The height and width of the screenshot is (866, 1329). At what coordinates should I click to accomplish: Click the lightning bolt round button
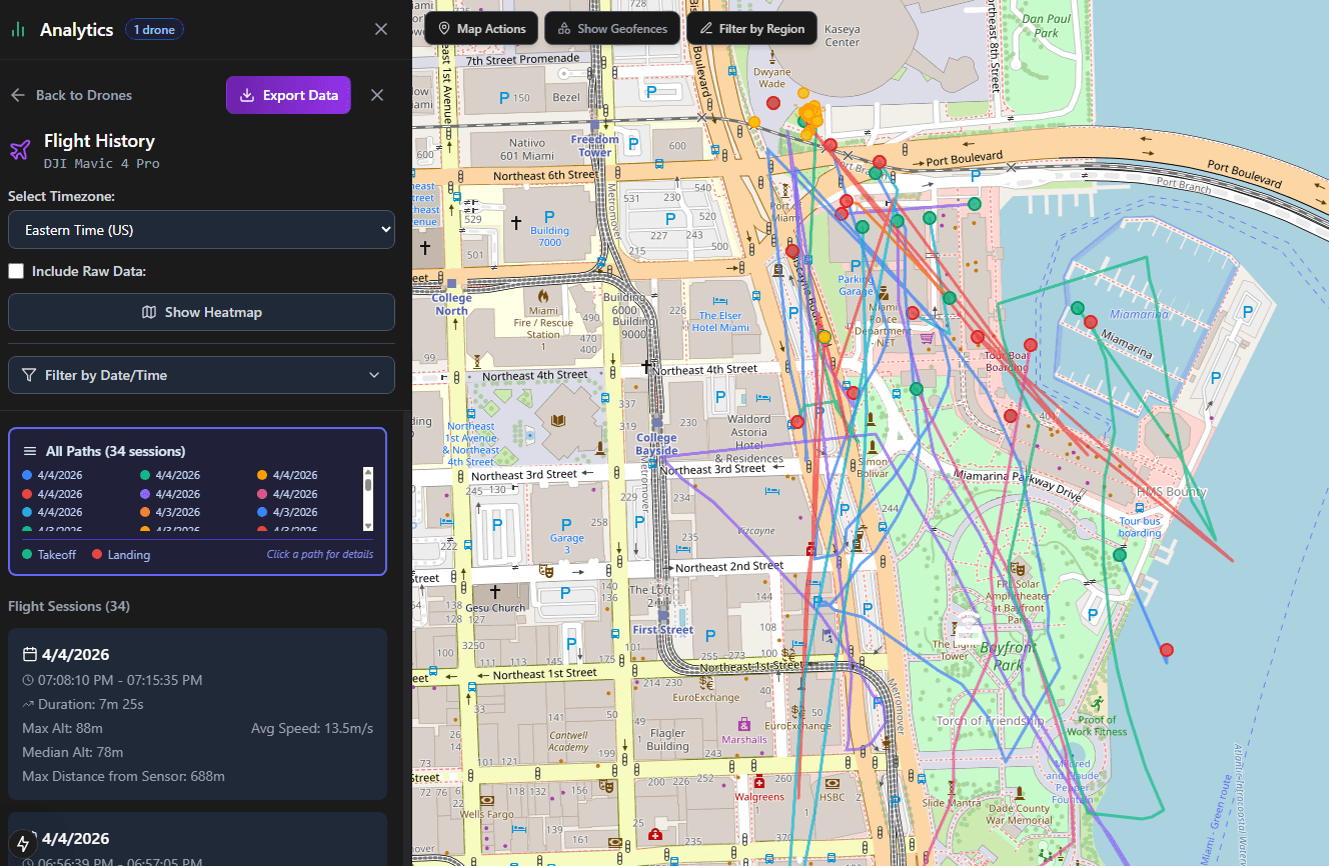tap(23, 843)
